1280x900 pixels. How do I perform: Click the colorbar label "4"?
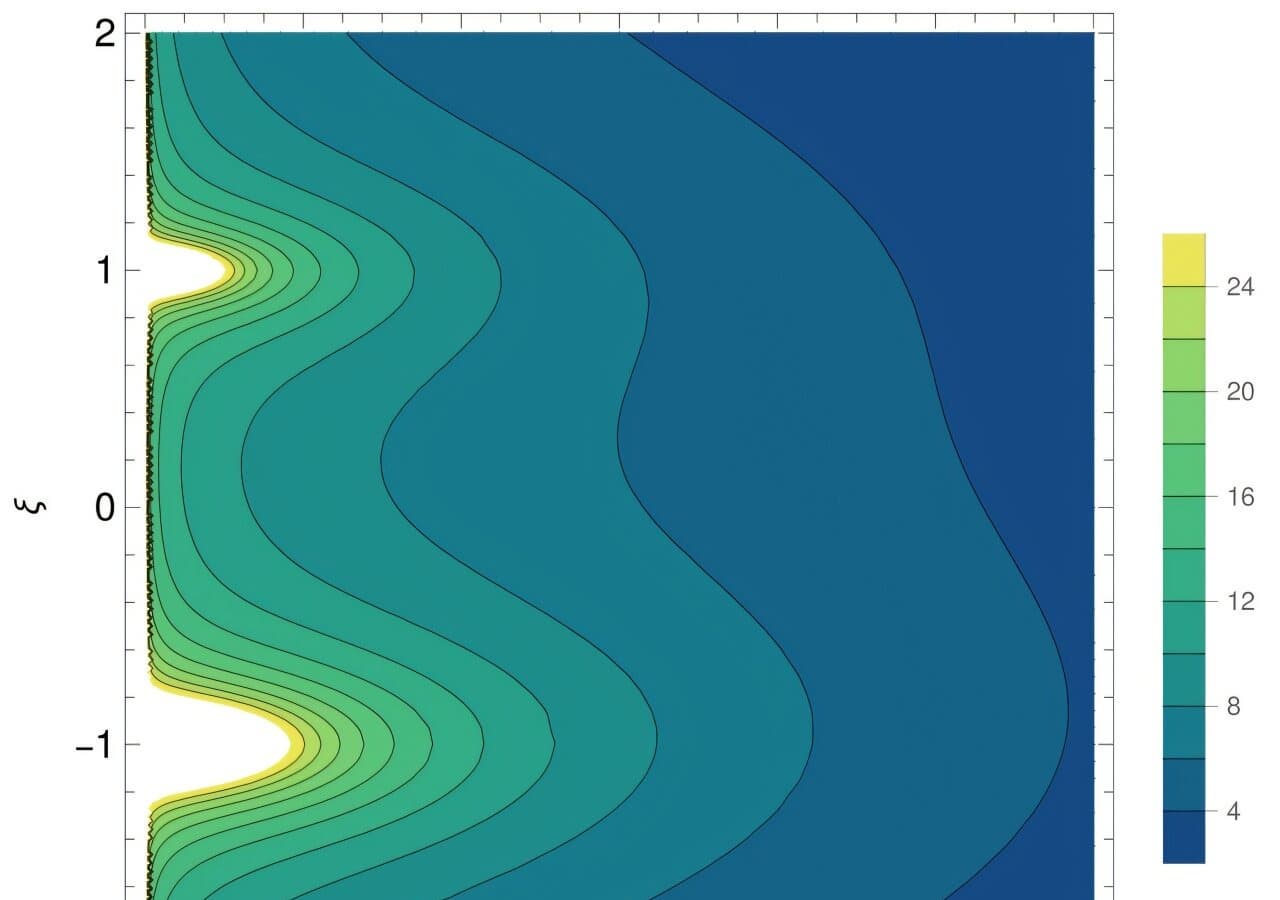pyautogui.click(x=1234, y=812)
